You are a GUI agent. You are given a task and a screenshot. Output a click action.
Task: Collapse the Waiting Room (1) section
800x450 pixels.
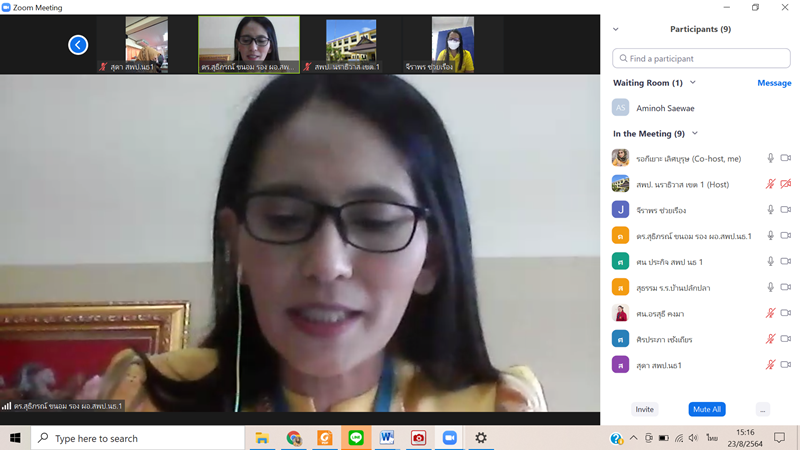[x=693, y=83]
